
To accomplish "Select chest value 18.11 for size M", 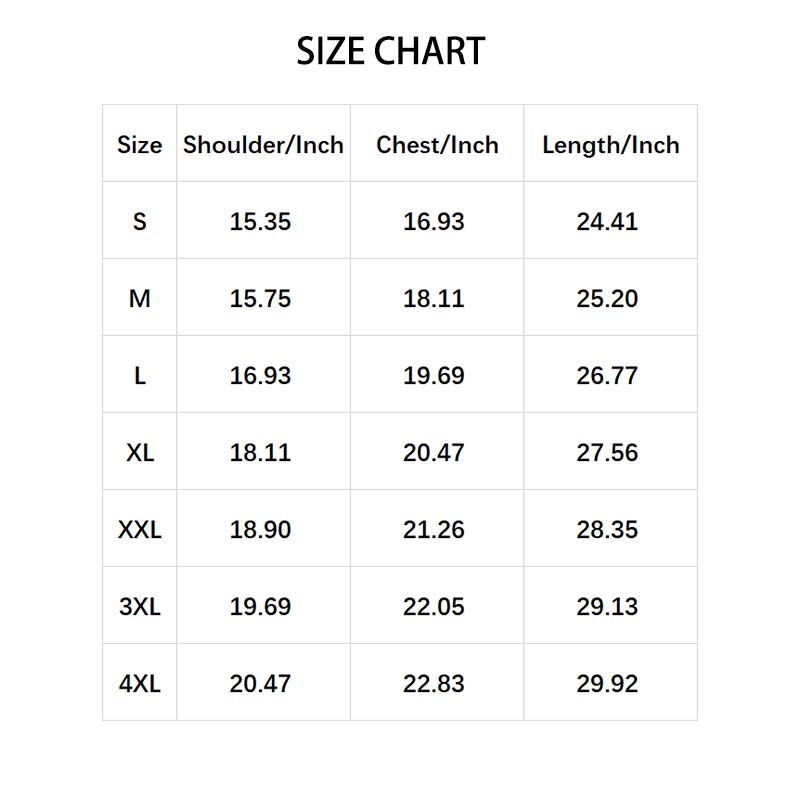I will pos(434,299).
